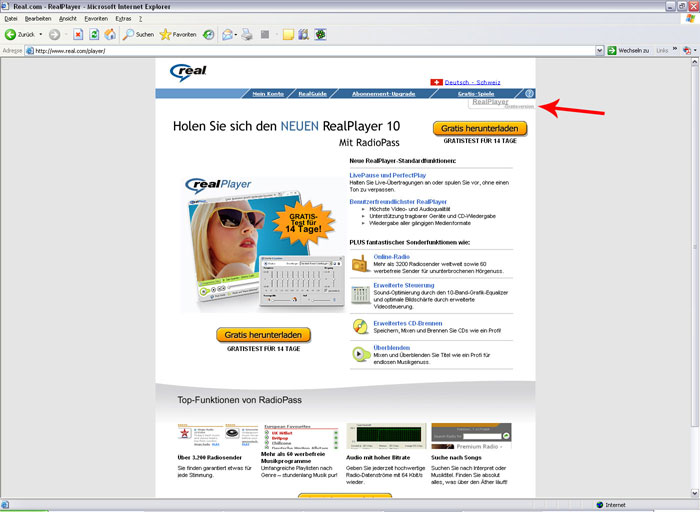Image resolution: width=700 pixels, height=512 pixels.
Task: Open the Datei menu
Action: 11,19
